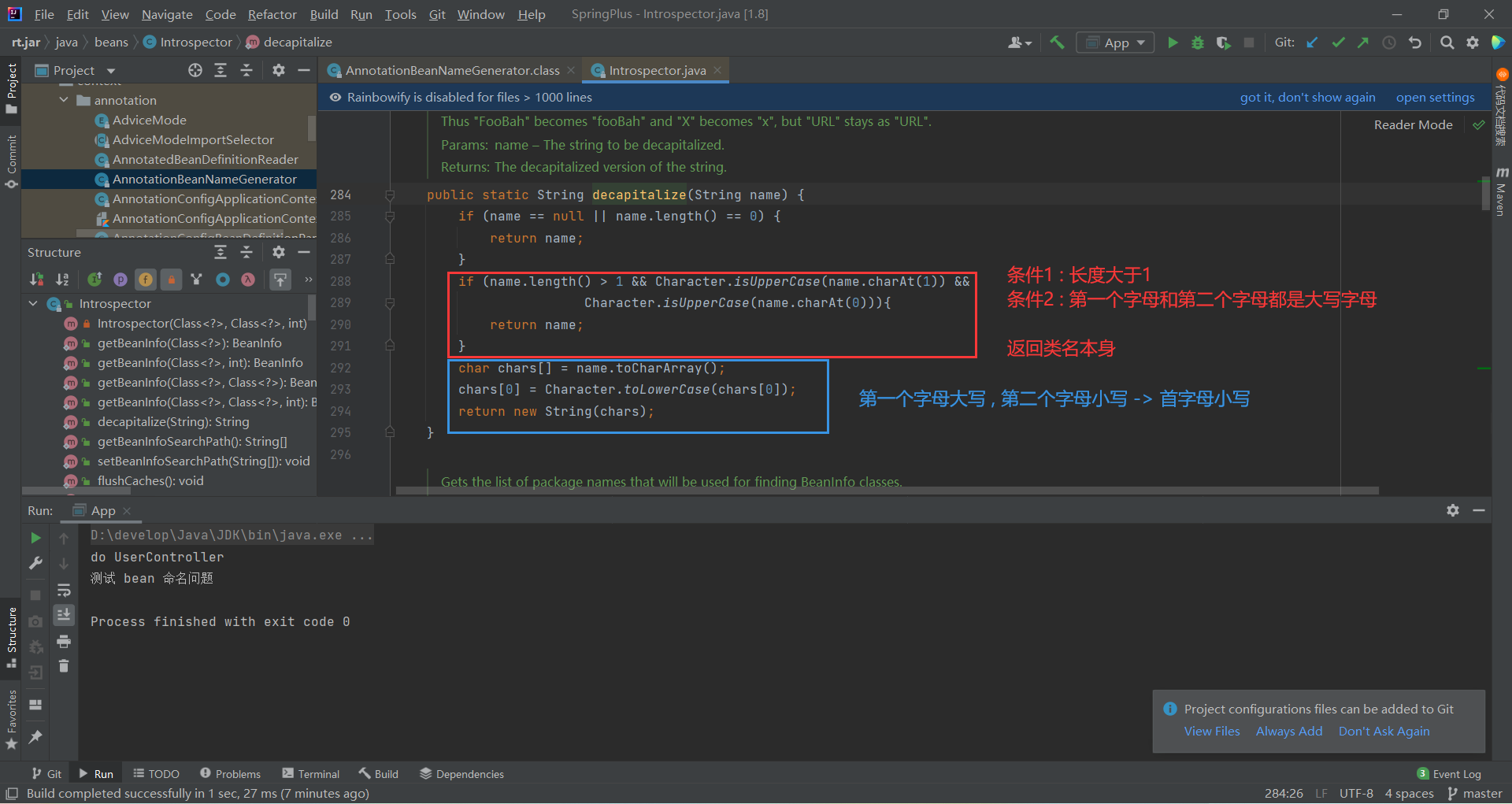The width and height of the screenshot is (1512, 804).
Task: Switch to AnnotationBeanNameGenerator.class editor tab
Action: [x=452, y=70]
